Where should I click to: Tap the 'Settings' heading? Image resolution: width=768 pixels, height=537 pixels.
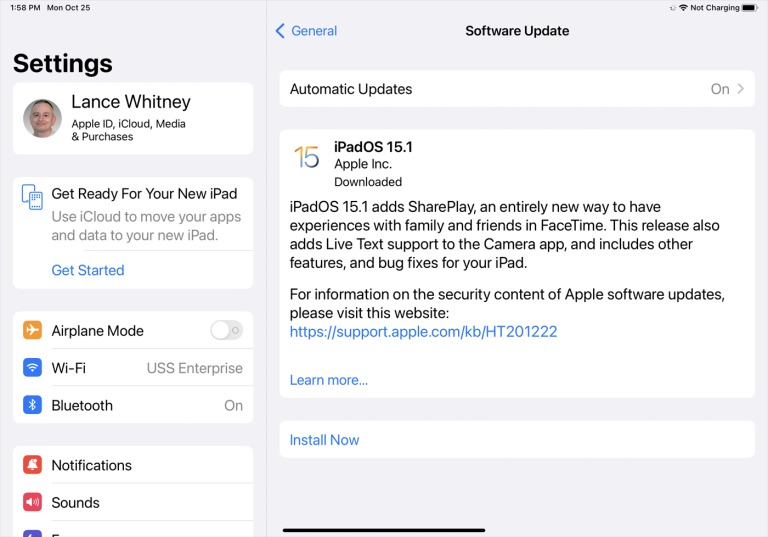point(63,63)
